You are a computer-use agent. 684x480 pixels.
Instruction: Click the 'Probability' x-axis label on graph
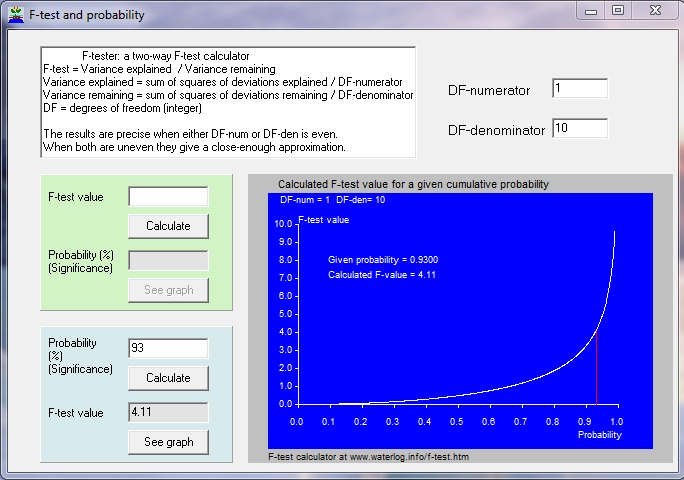coord(600,435)
